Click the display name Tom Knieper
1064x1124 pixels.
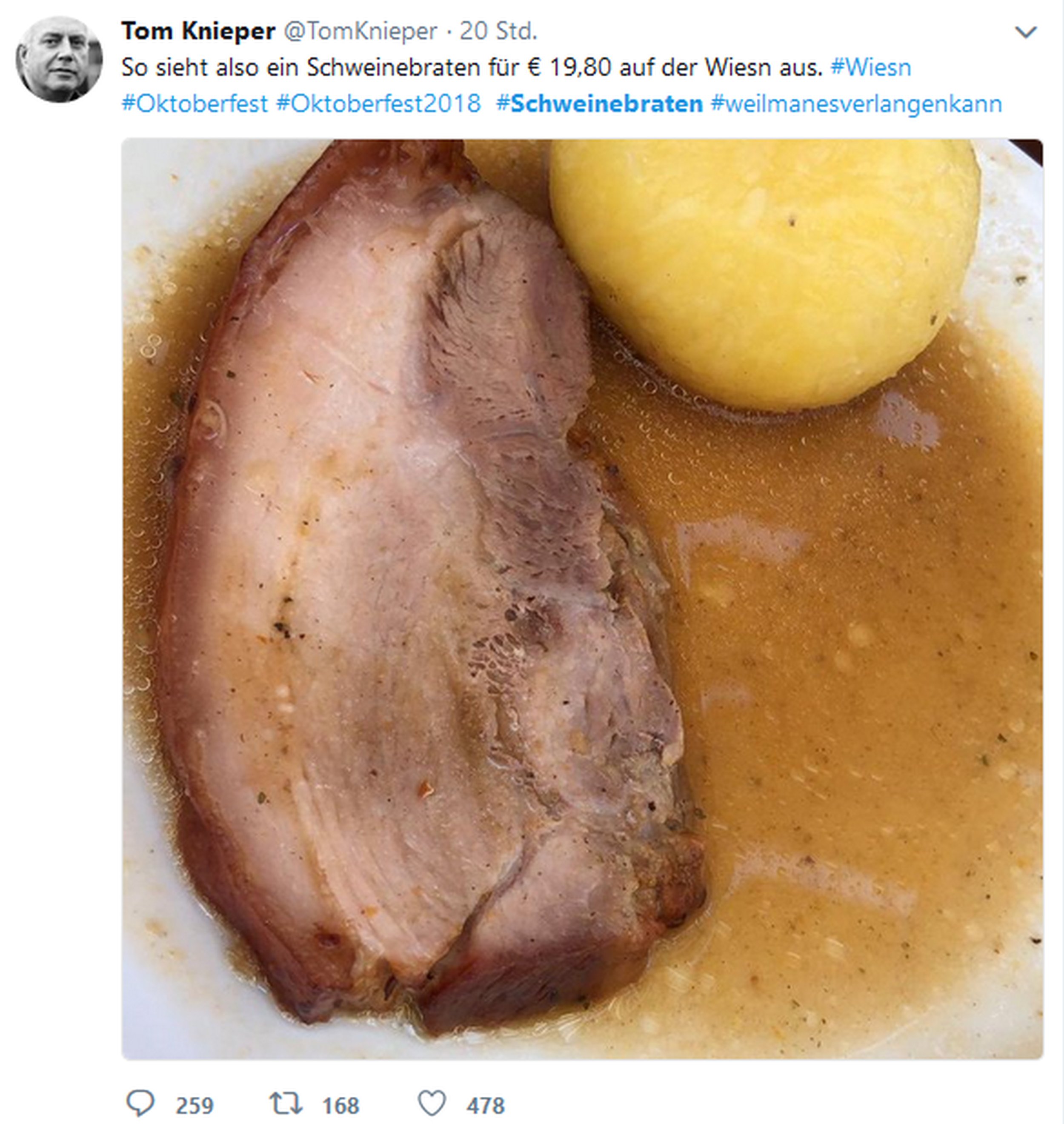point(198,31)
